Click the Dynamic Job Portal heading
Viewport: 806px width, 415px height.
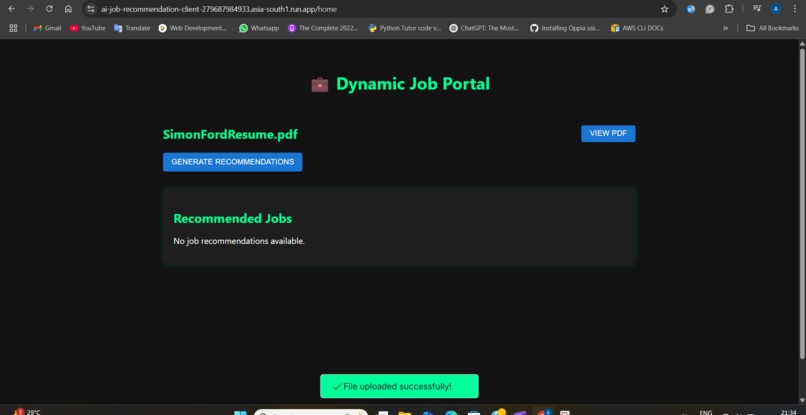[413, 84]
